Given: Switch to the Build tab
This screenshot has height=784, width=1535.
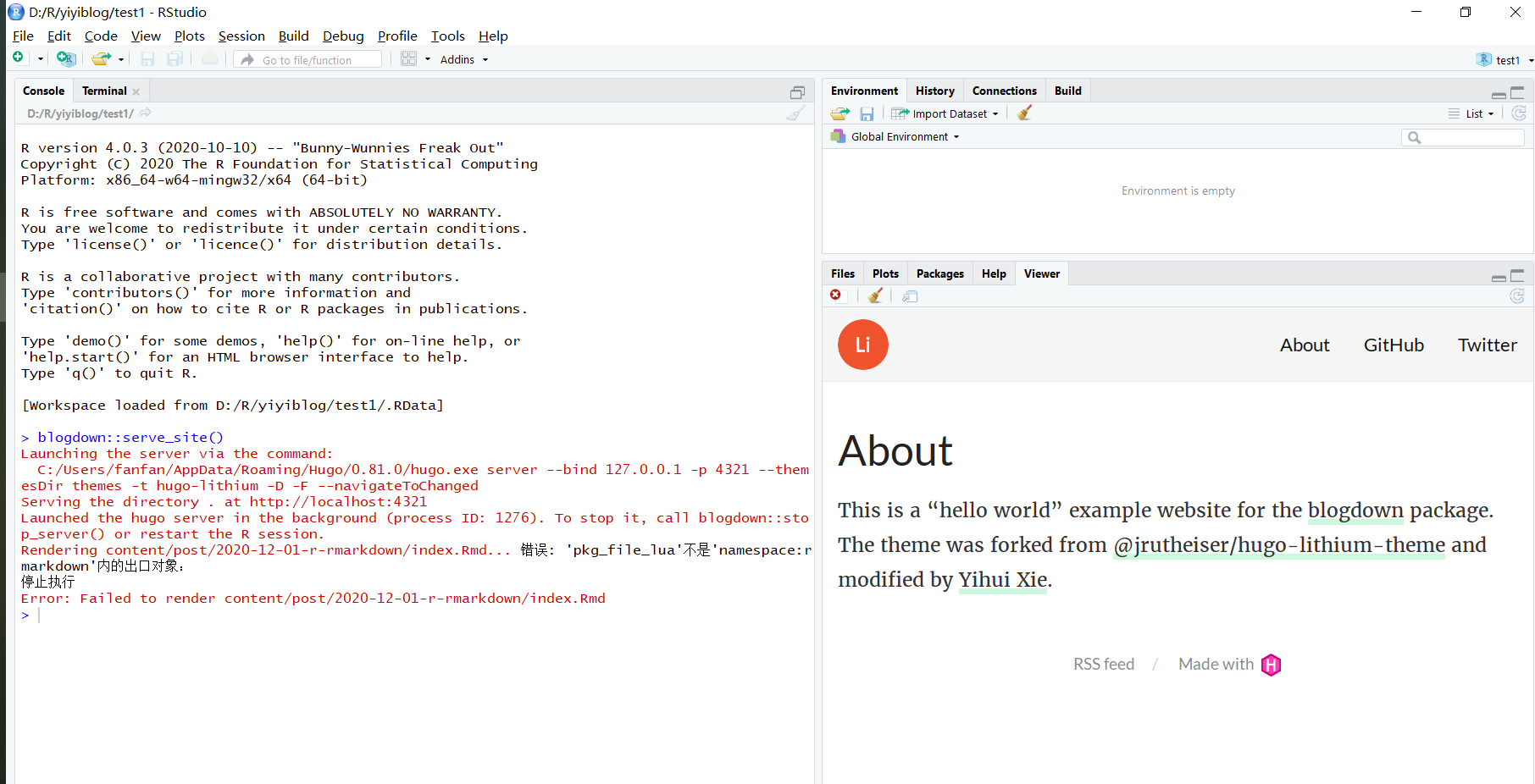Looking at the screenshot, I should click(x=1068, y=91).
